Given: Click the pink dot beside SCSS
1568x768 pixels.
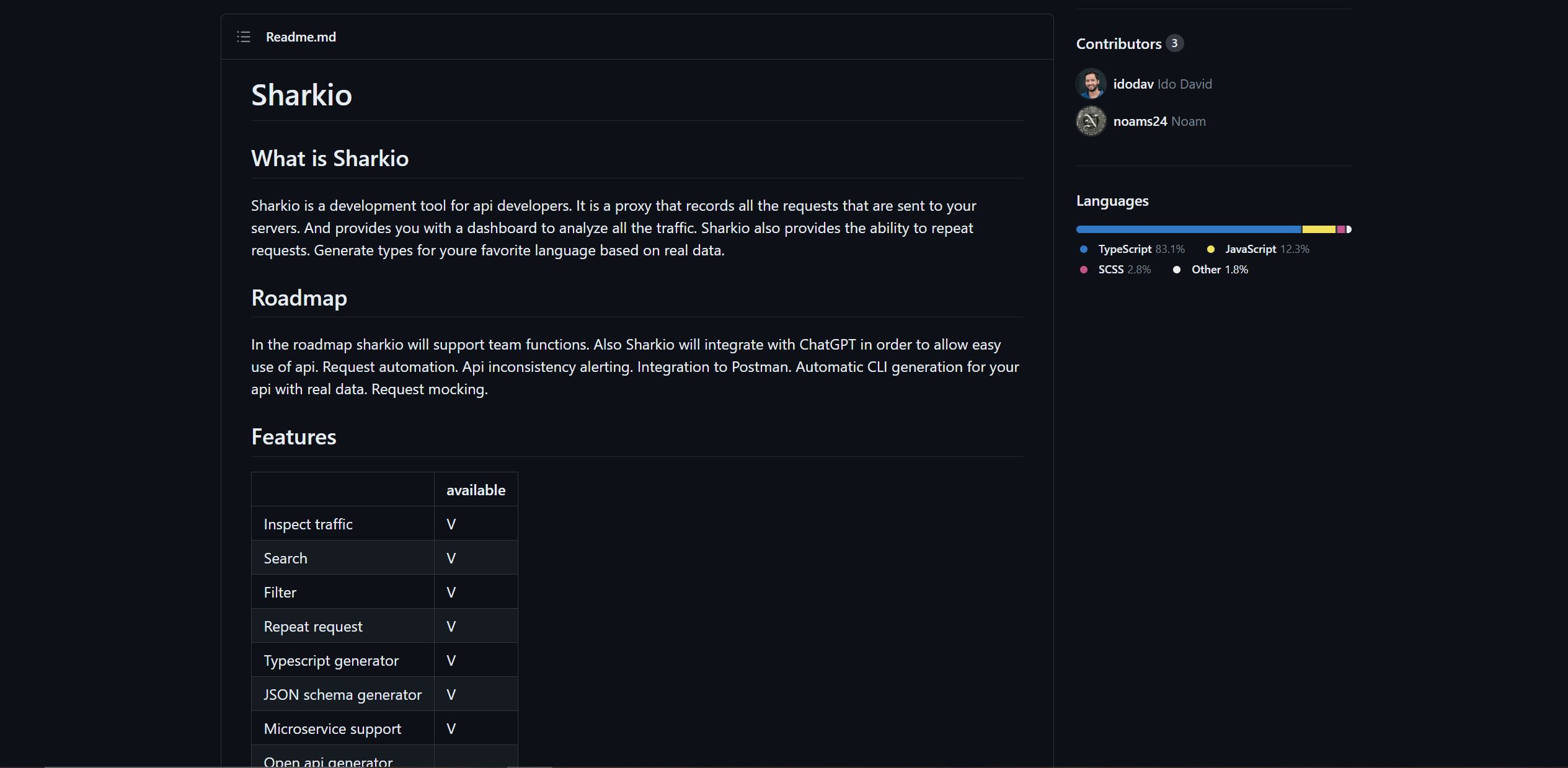Looking at the screenshot, I should tap(1083, 270).
